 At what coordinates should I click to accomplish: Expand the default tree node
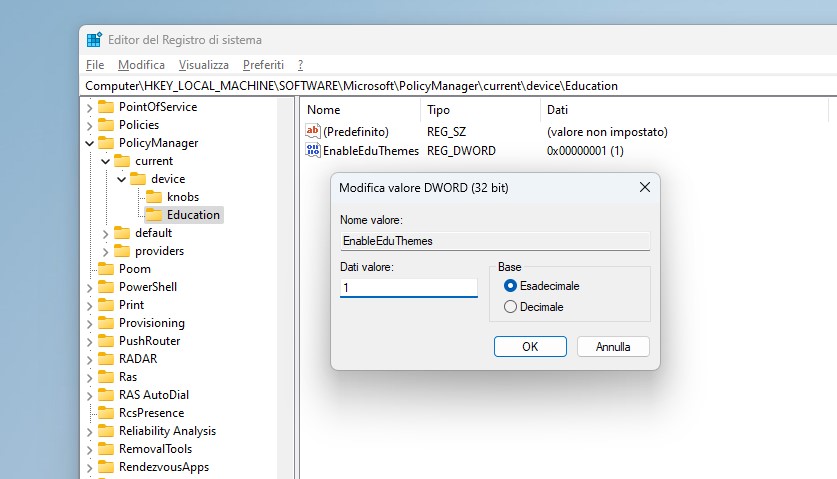[106, 234]
